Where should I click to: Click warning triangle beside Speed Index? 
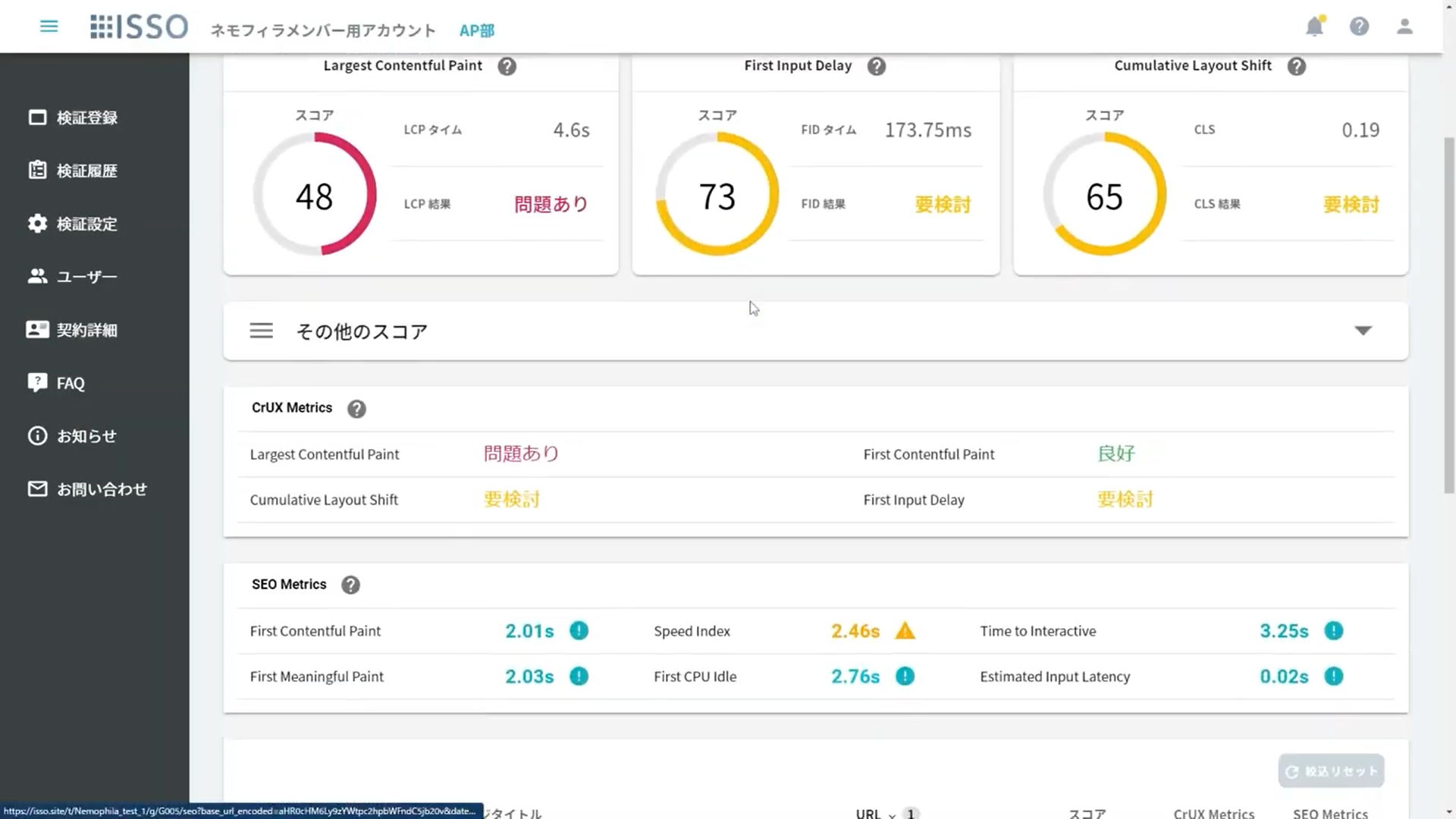905,631
